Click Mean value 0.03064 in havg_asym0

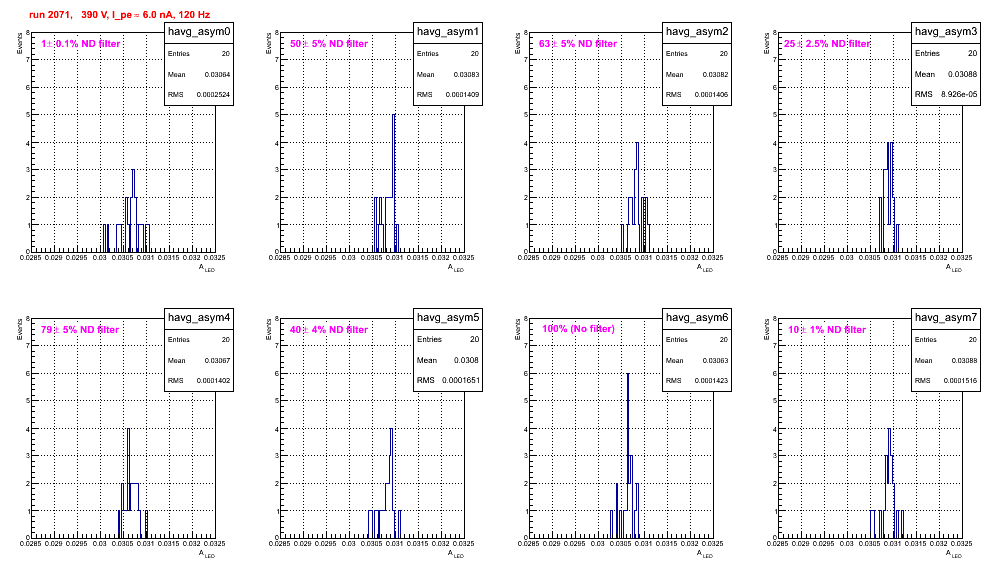217,74
